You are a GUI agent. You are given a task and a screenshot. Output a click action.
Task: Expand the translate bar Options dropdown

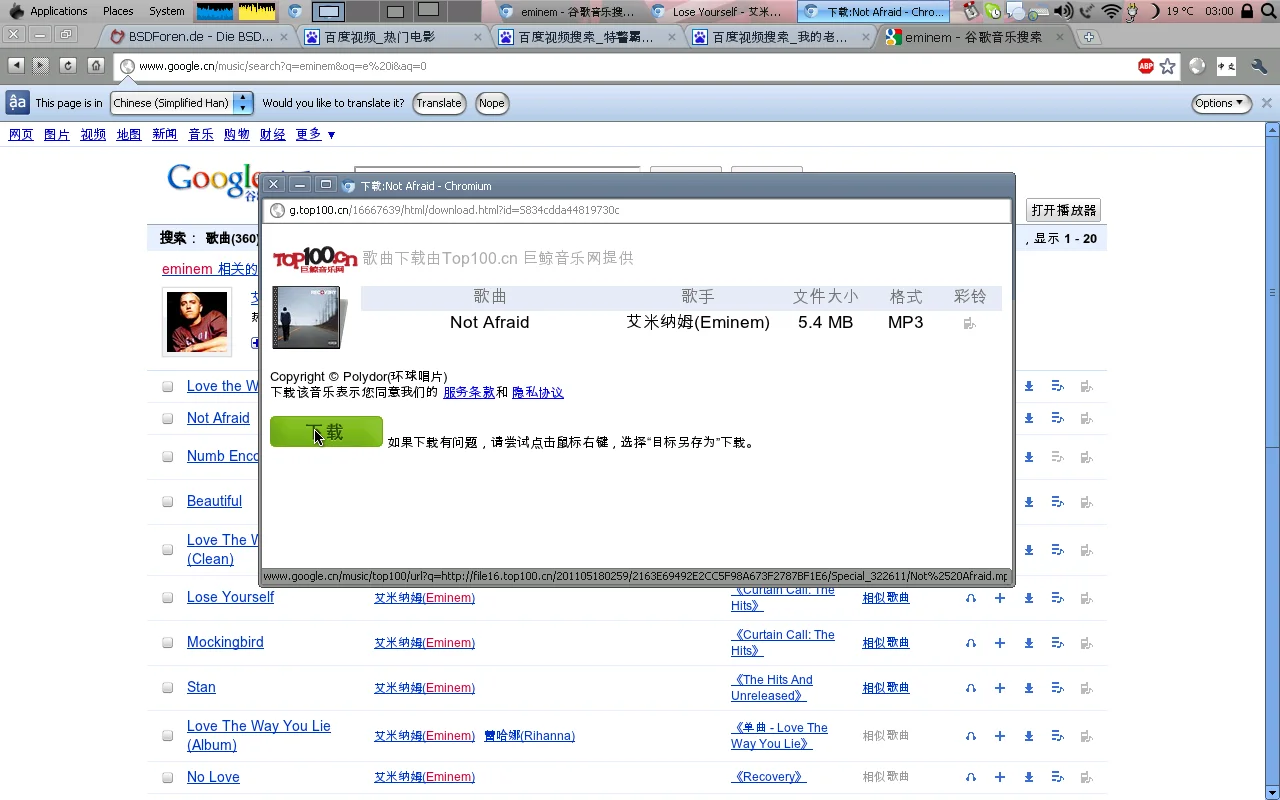click(x=1222, y=103)
